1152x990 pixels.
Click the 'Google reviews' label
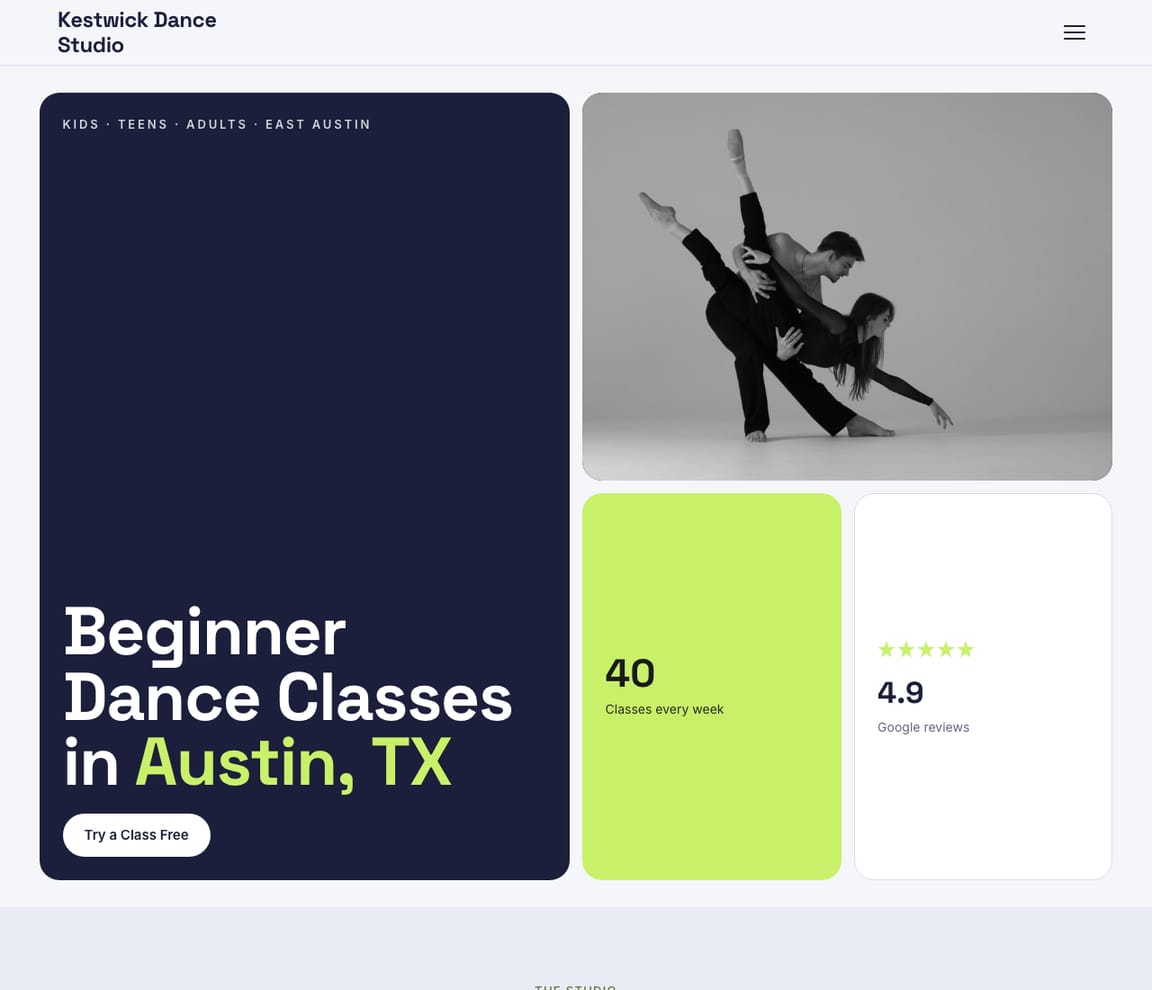tap(923, 727)
